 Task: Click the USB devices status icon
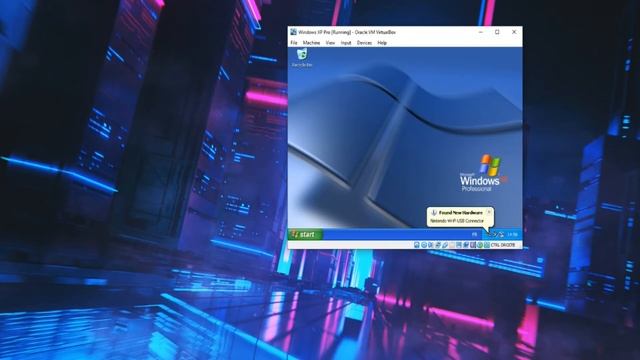tap(445, 245)
